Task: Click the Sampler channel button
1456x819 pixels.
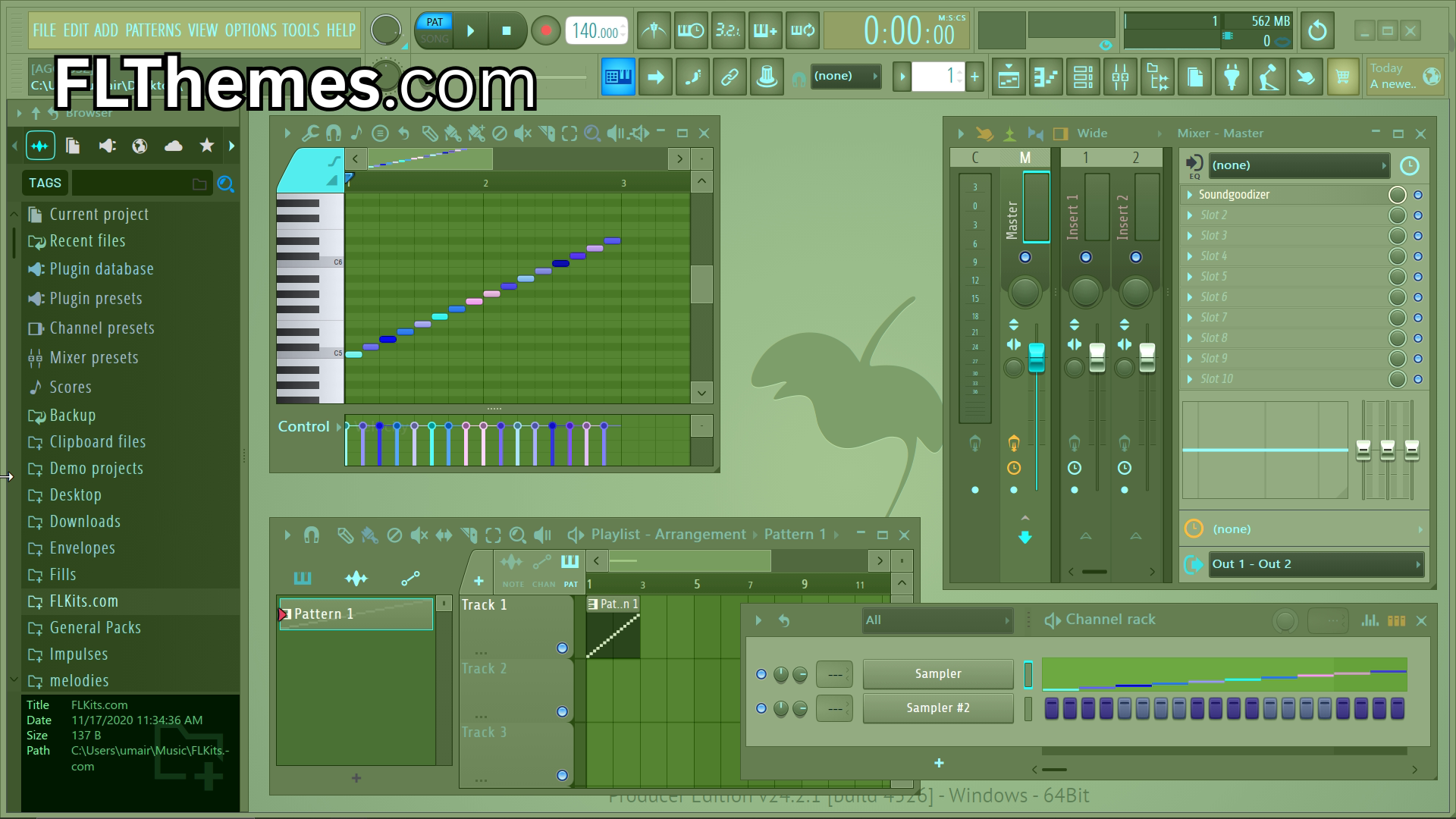Action: [x=938, y=674]
